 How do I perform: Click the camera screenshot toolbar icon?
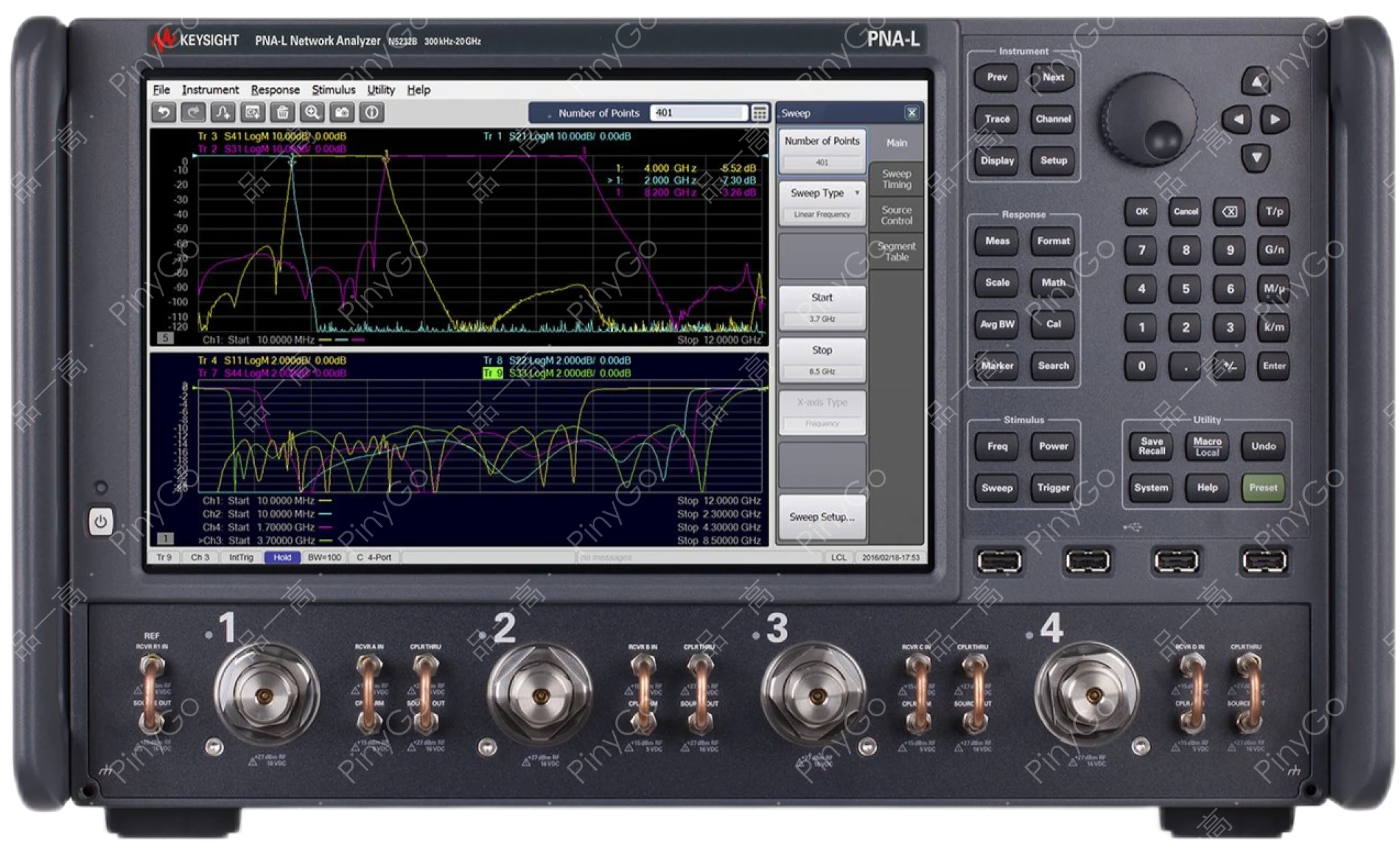[342, 113]
